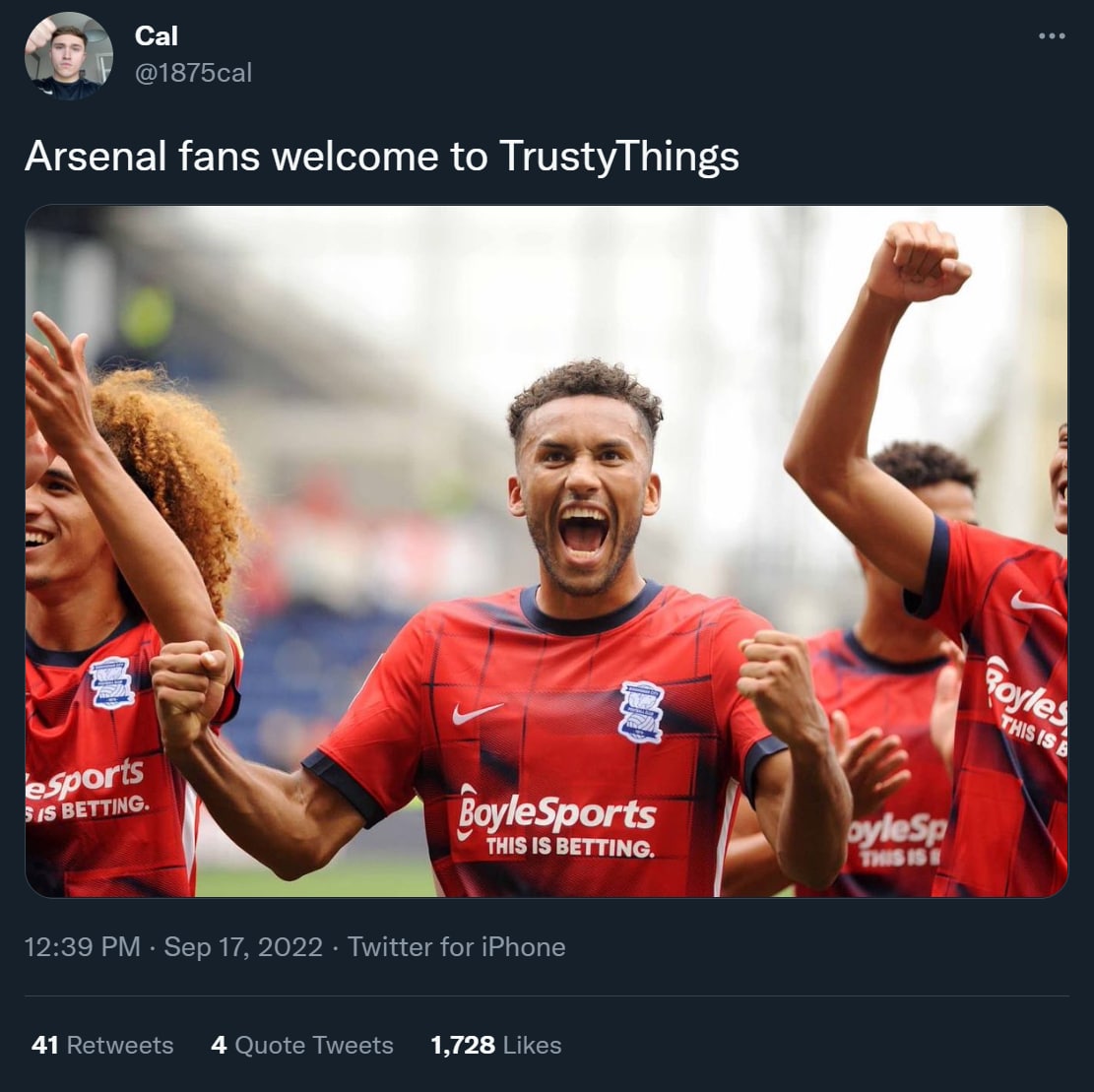Screen dimensions: 1094x1092
Task: Select the tweet text about Arsenal fans
Action: [x=381, y=156]
